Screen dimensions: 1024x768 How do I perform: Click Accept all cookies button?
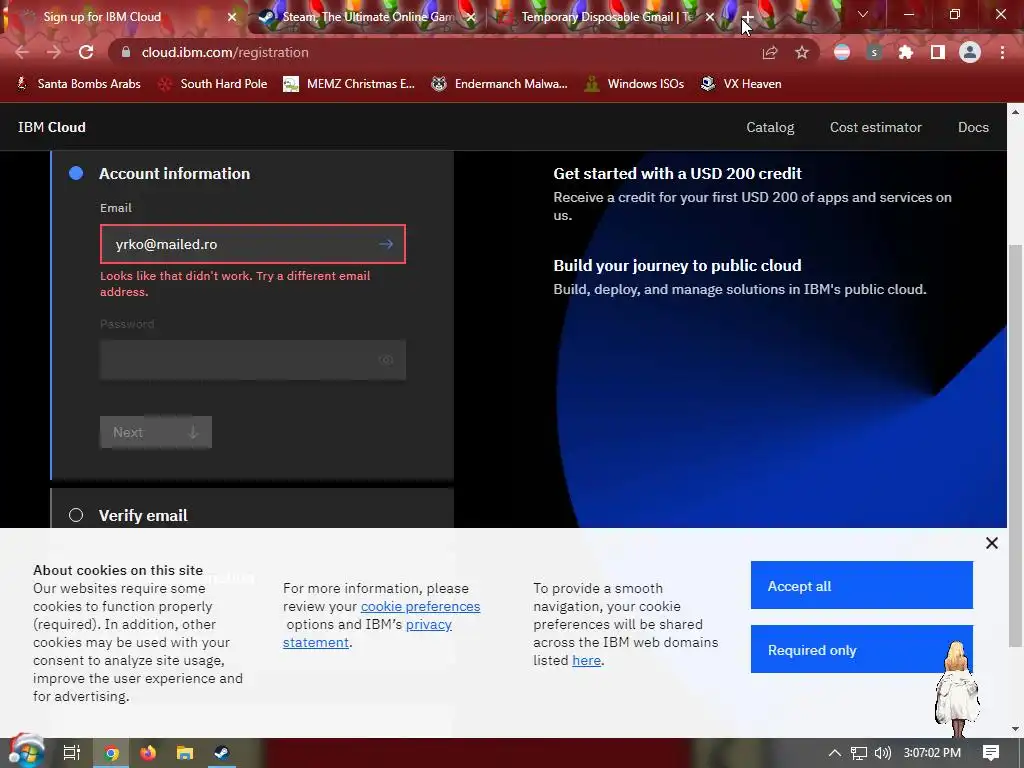(861, 585)
